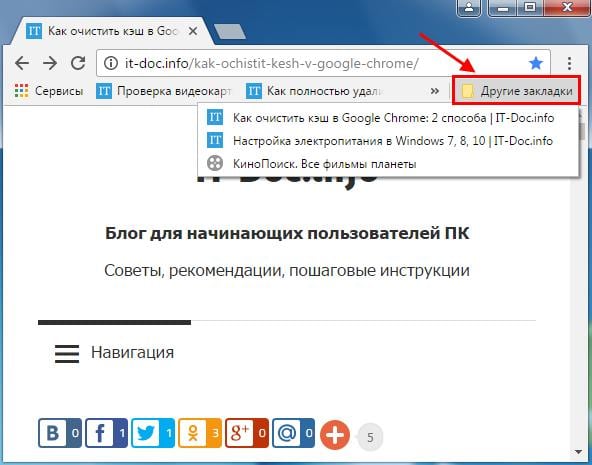The image size is (592, 465).
Task: Toggle the blue bookmark star
Action: point(536,63)
